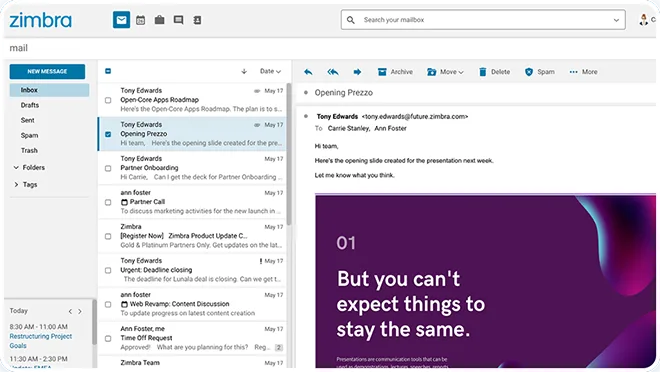Open the Calendar app icon
Image resolution: width=660 pixels, height=372 pixels.
coord(141,20)
